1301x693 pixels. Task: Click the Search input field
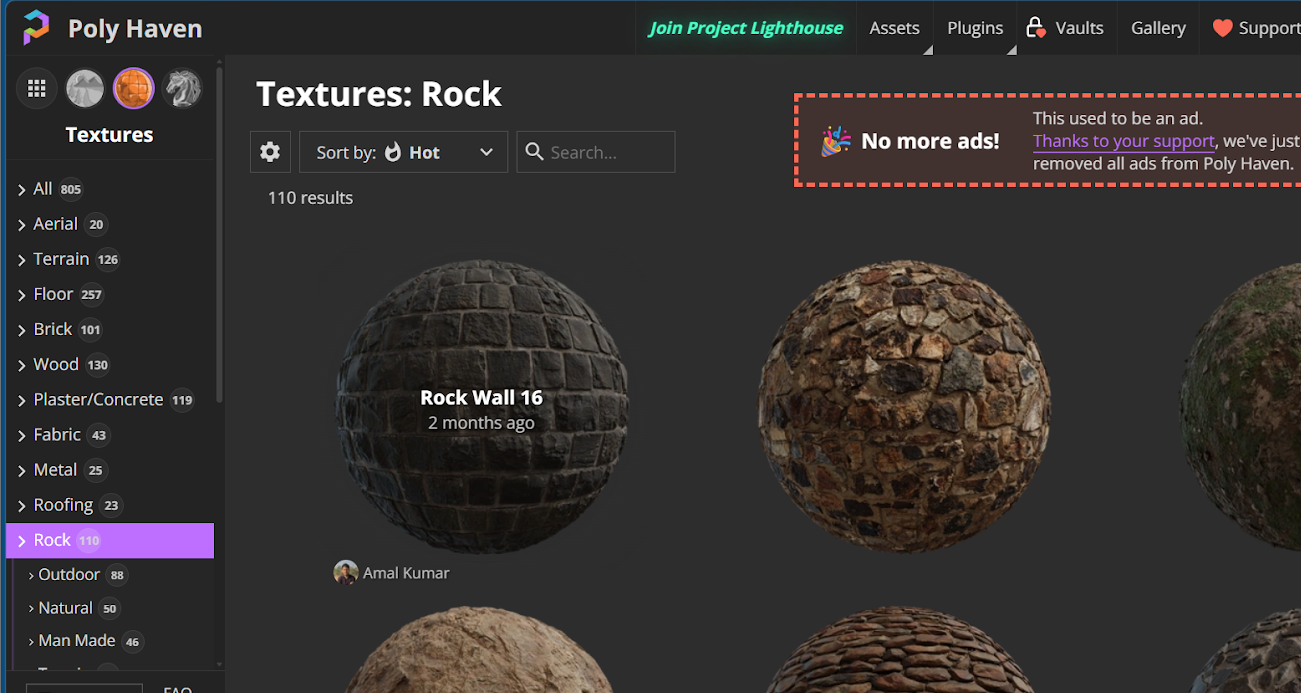coord(596,152)
